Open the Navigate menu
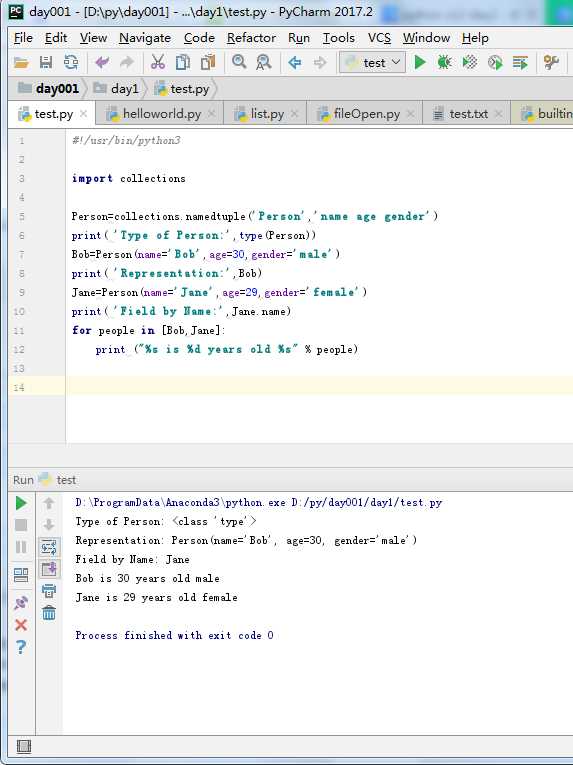The image size is (573, 765). (x=145, y=38)
